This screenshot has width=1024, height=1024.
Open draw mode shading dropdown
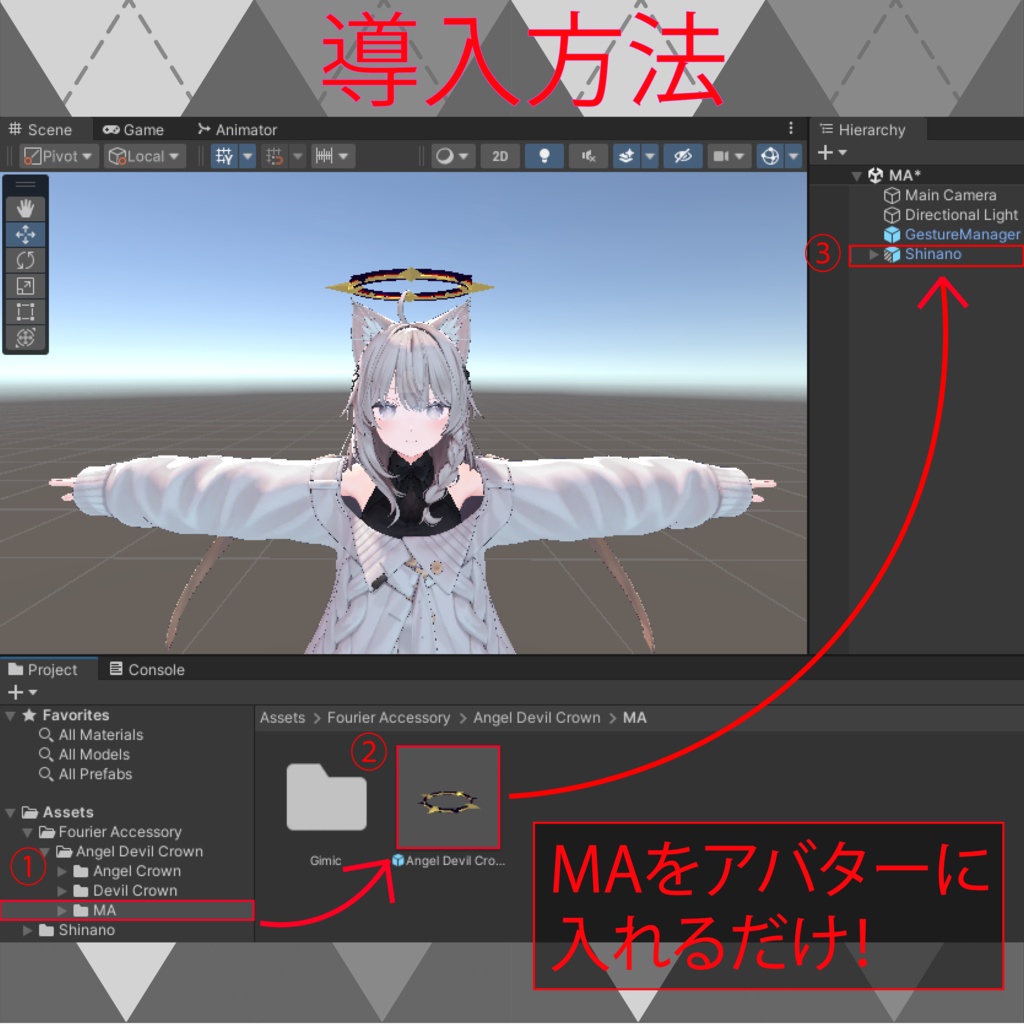pos(453,156)
